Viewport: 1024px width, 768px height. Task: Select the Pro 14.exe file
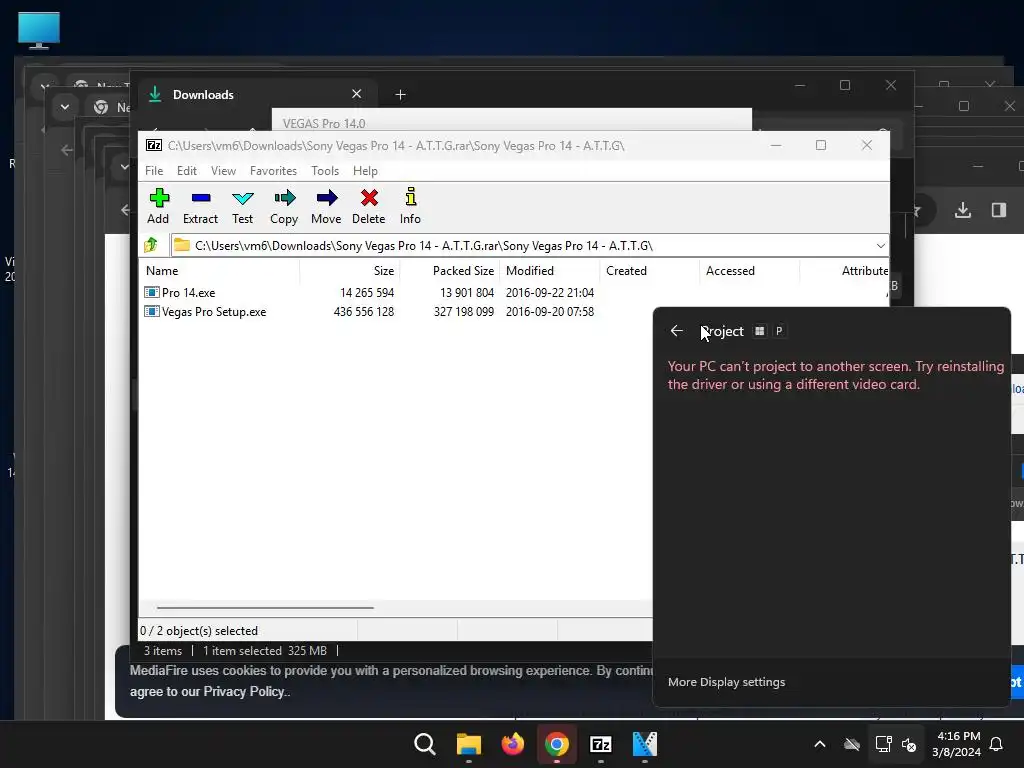point(188,293)
